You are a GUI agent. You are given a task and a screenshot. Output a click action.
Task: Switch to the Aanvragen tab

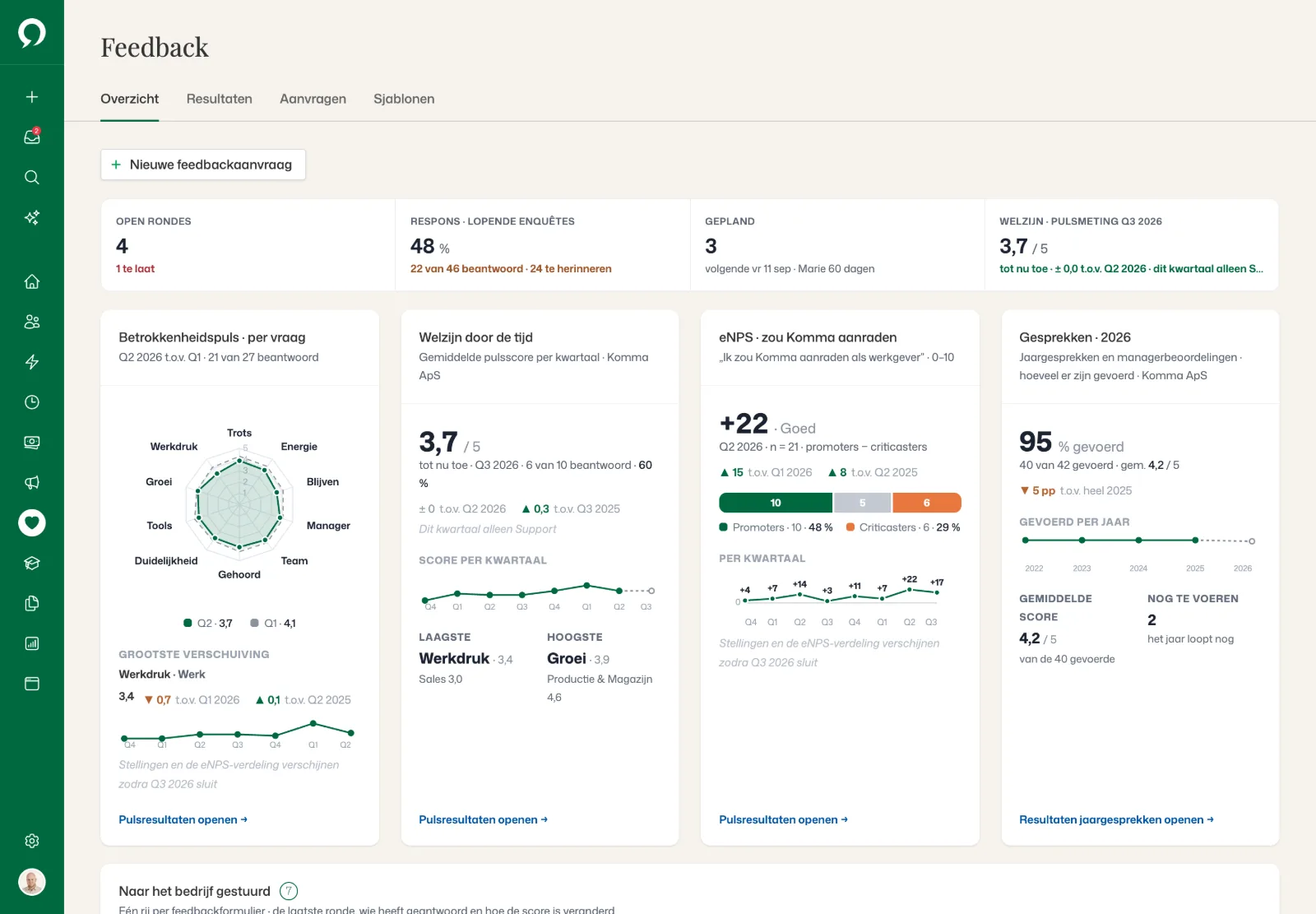point(313,99)
